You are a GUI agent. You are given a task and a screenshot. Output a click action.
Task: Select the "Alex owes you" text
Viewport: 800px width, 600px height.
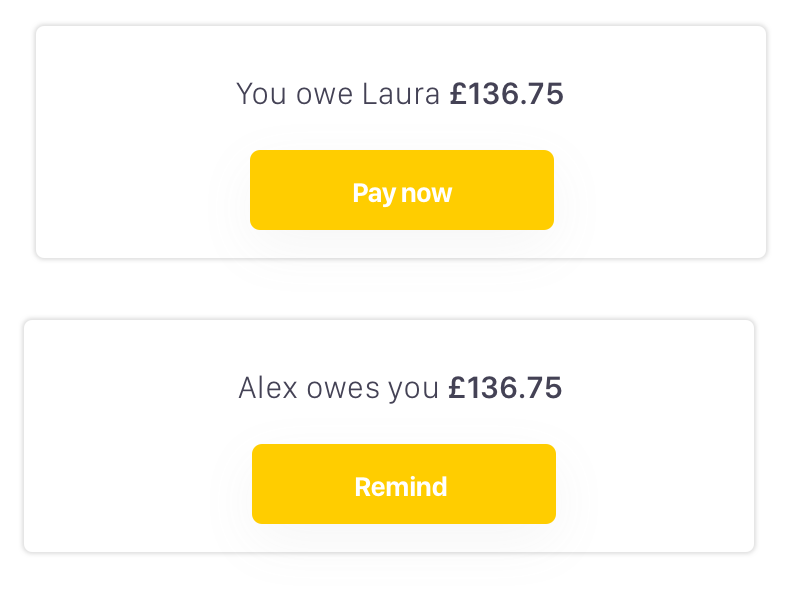coord(338,388)
